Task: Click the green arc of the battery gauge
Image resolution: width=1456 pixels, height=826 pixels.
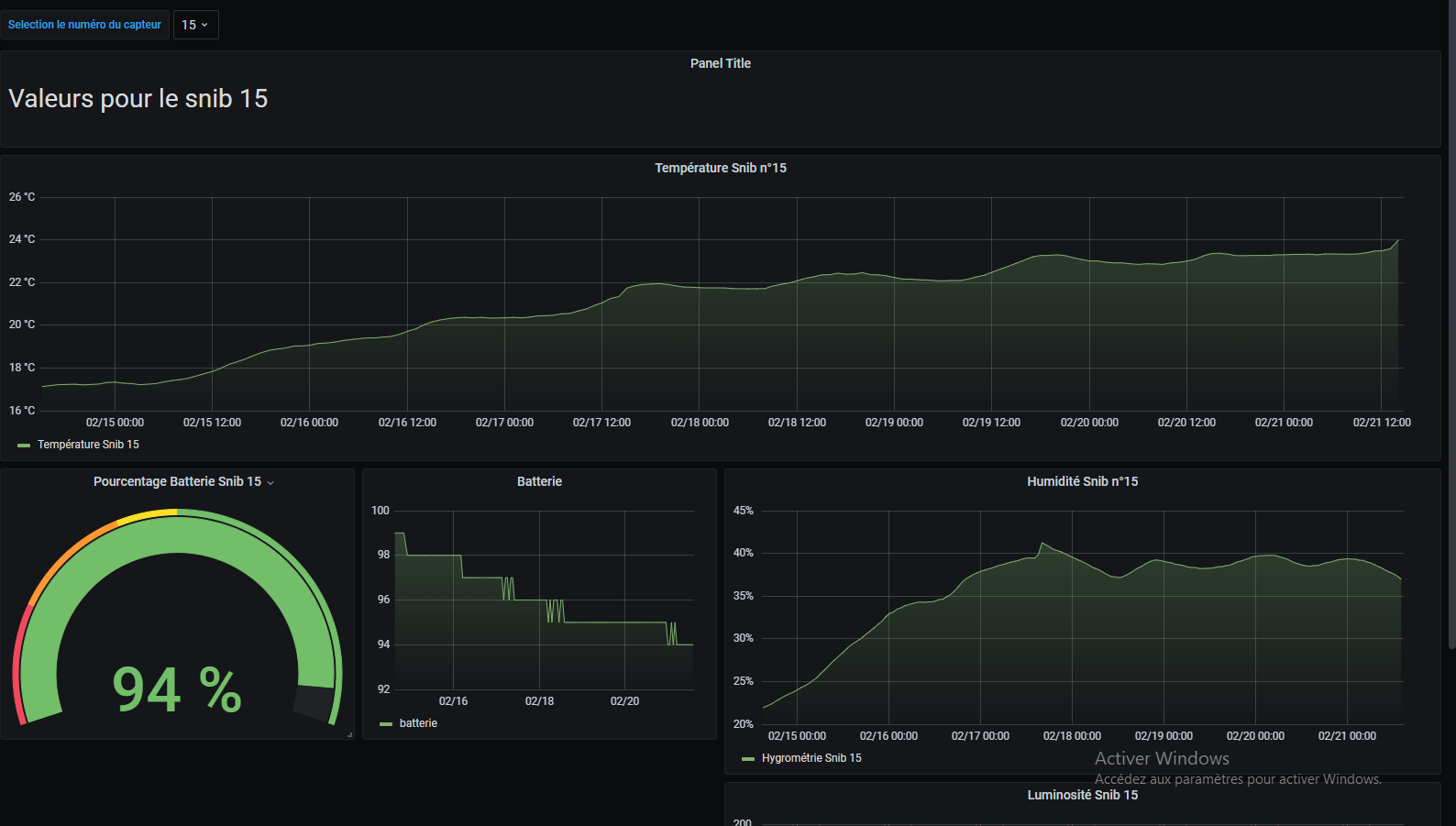Action: tap(177, 536)
